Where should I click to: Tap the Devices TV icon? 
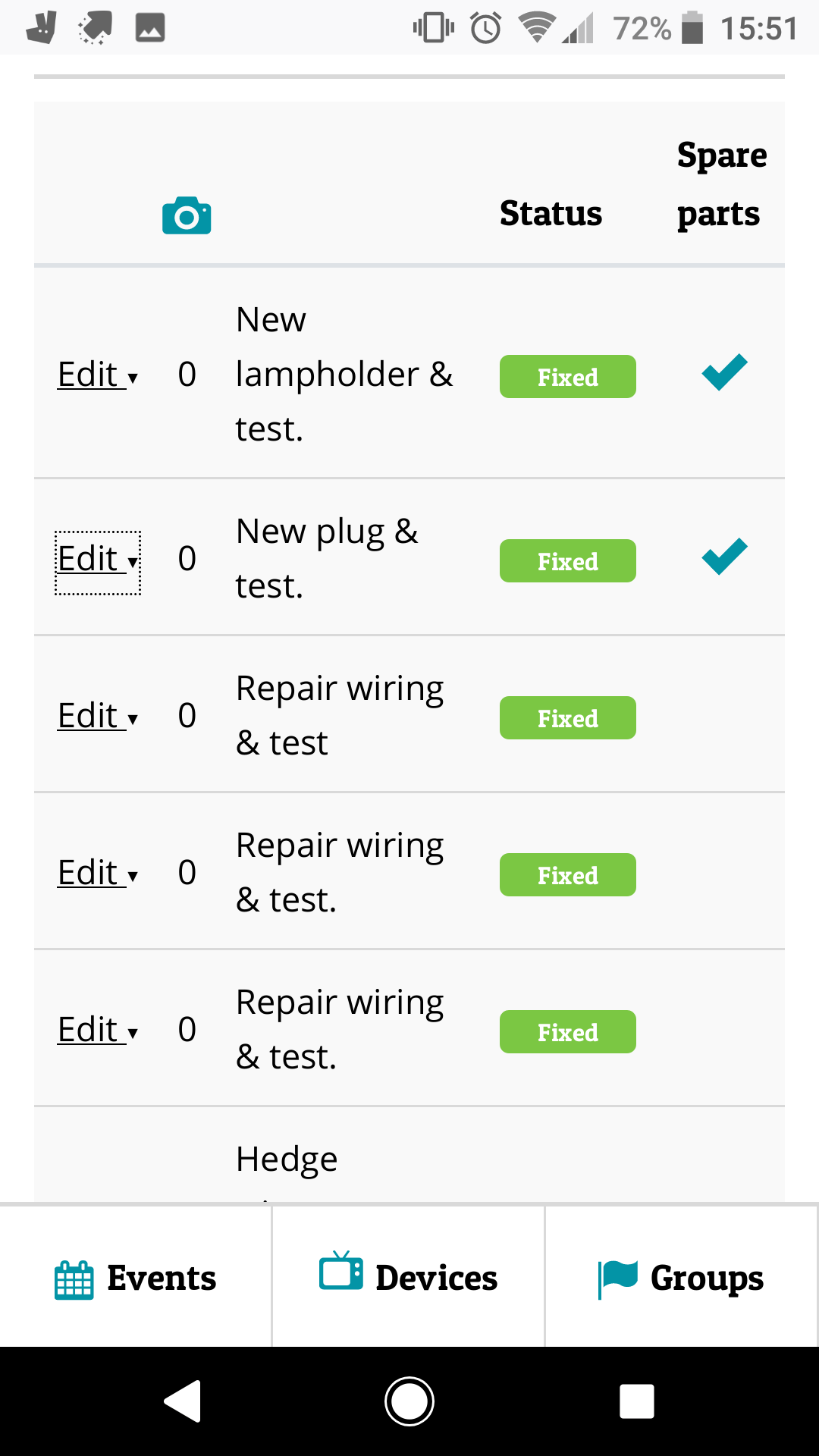[340, 1271]
